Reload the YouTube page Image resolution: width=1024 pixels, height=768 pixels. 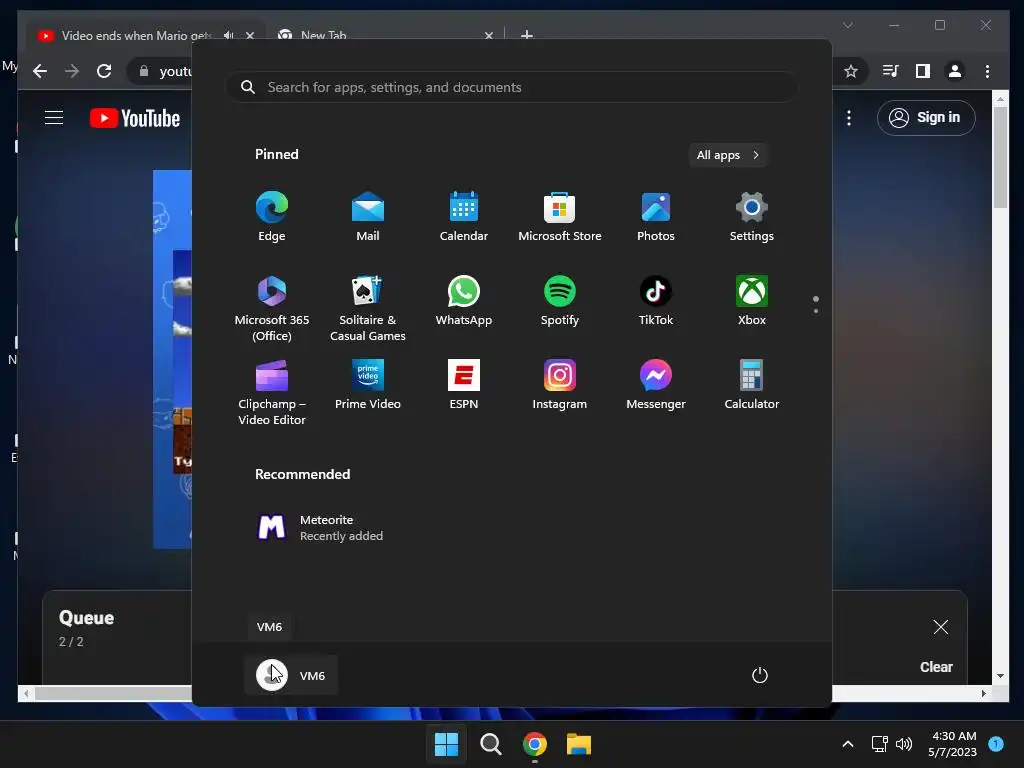pos(104,71)
